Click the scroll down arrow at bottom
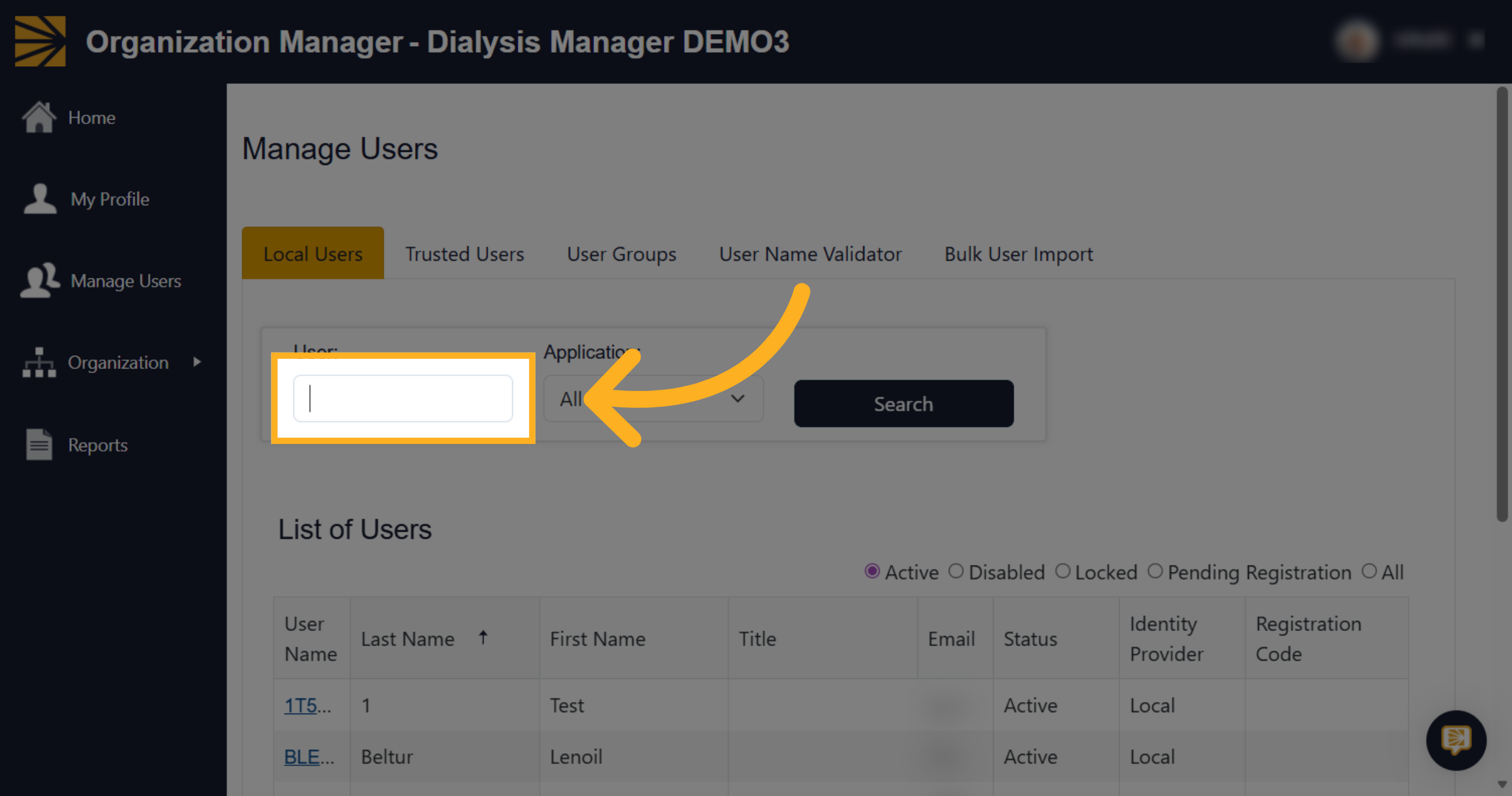This screenshot has height=796, width=1512. coord(1502,785)
